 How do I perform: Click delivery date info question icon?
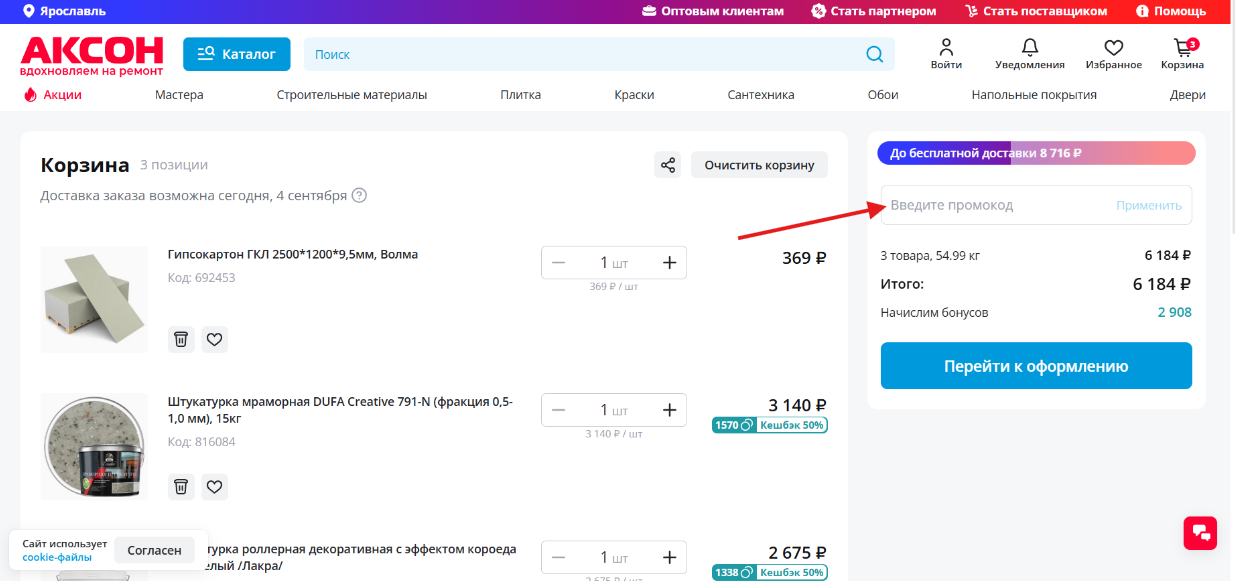[359, 195]
